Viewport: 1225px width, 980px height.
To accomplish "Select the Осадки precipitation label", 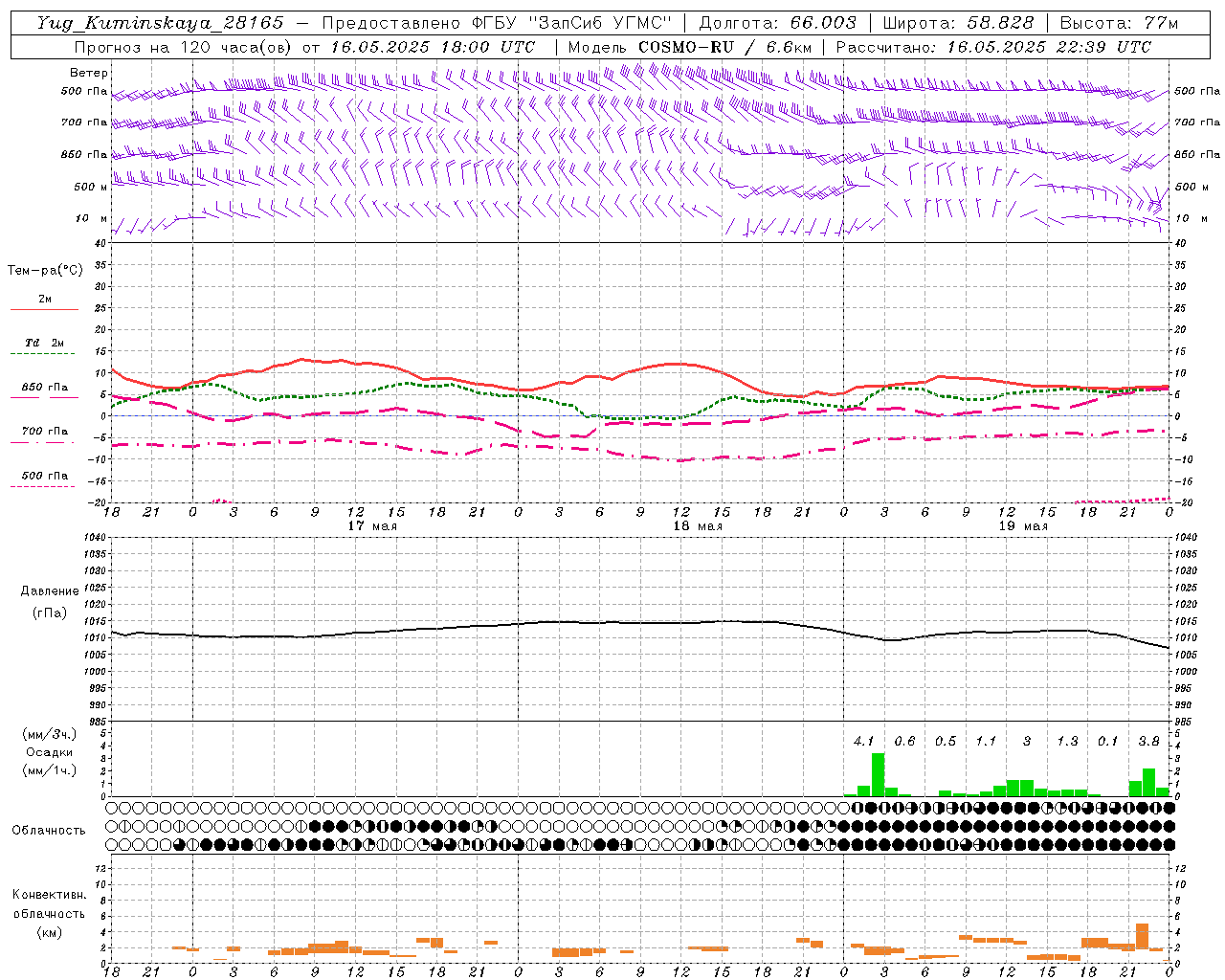I will (x=49, y=752).
